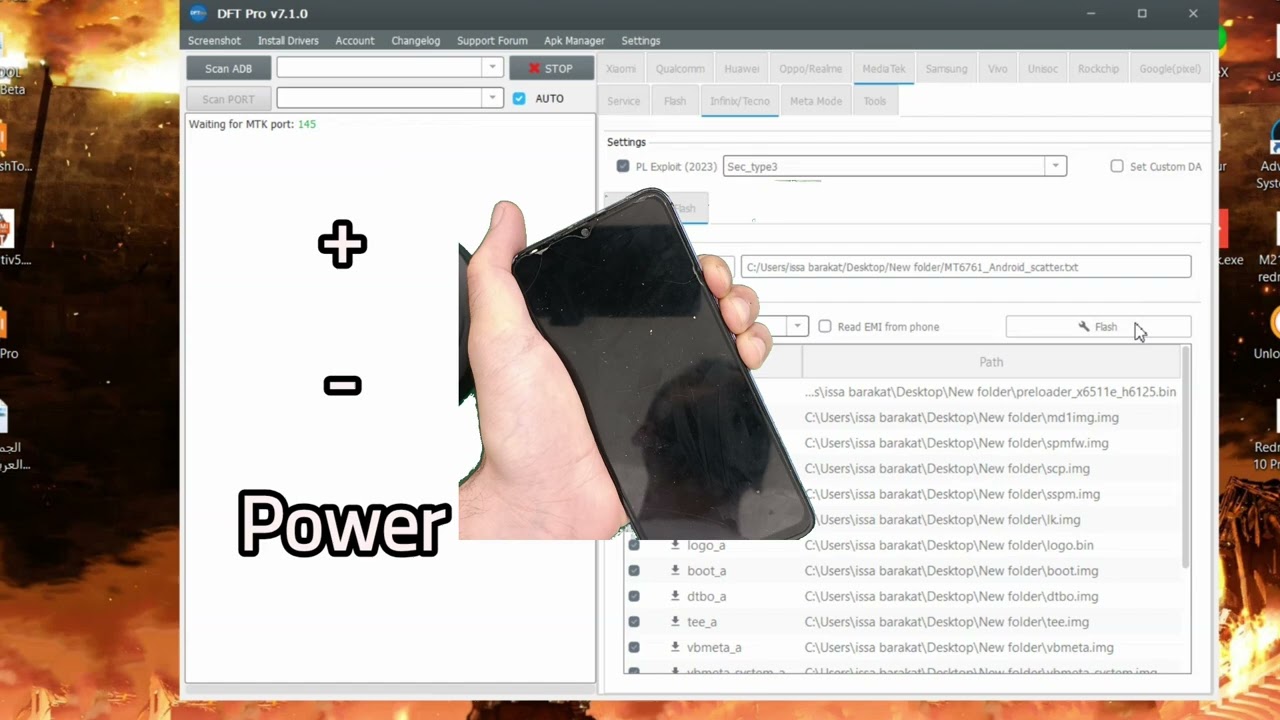This screenshot has width=1280, height=720.
Task: Click the MT6761_Android_scatter.txt path field
Action: click(966, 267)
